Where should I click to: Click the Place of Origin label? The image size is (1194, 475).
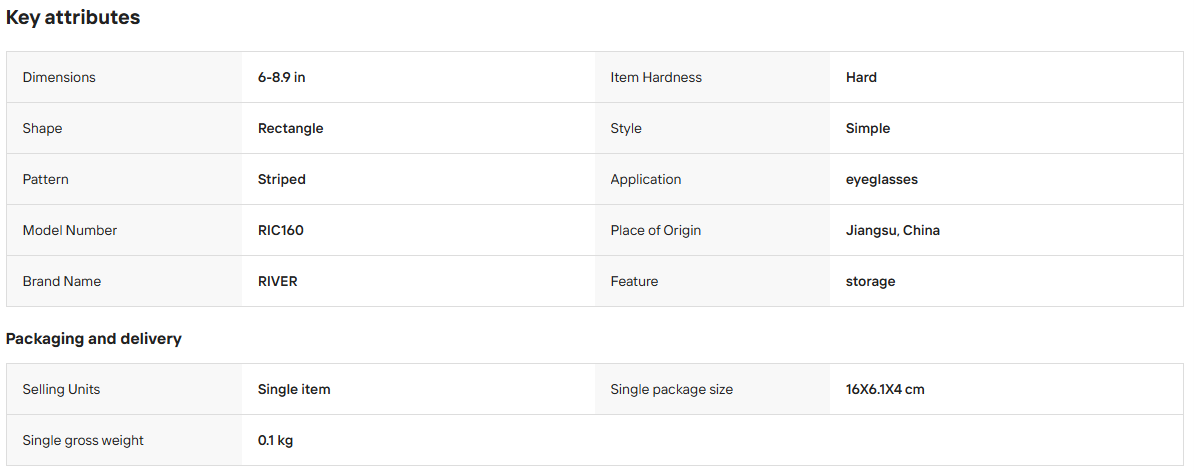point(656,230)
